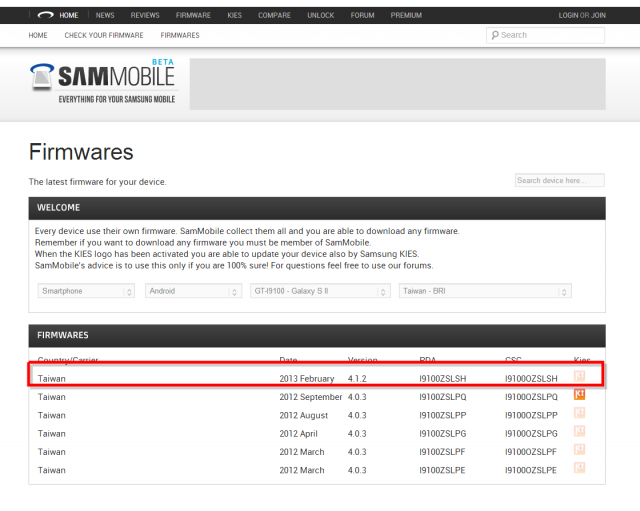Open CHECK YOUR FIRMWARE link
This screenshot has width=640, height=511.
[x=104, y=36]
